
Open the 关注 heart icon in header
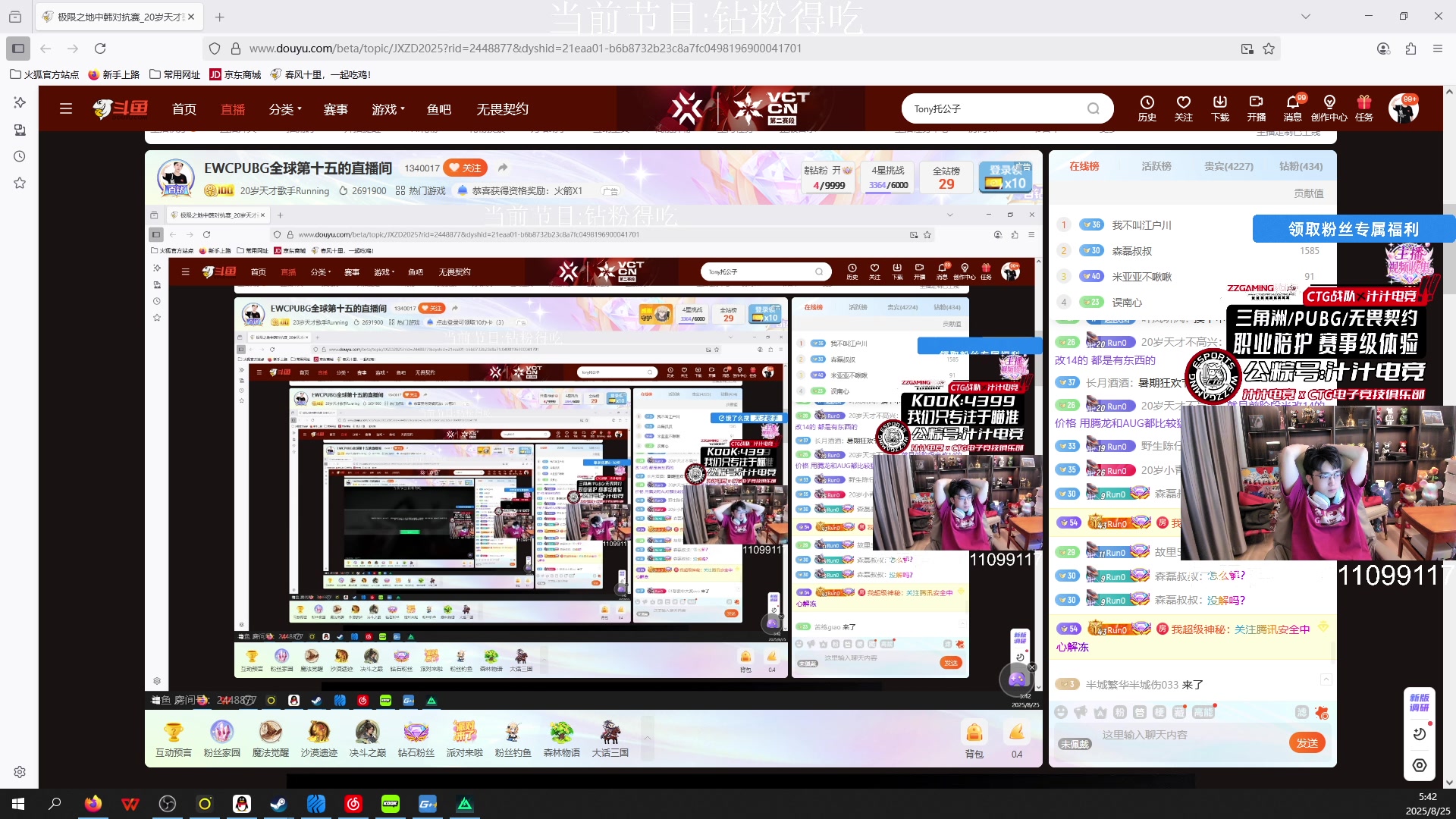coord(1183,108)
